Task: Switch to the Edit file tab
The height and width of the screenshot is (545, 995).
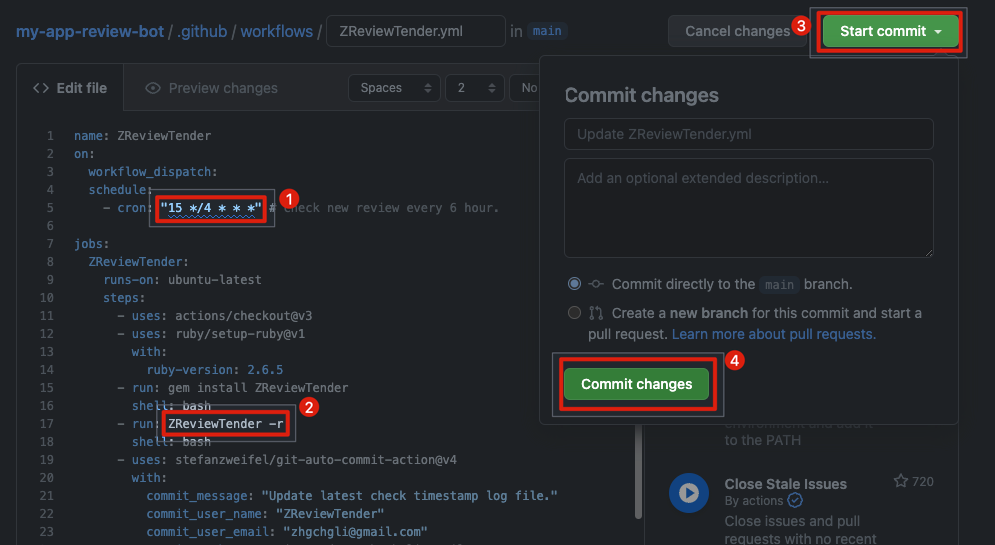Action: [x=70, y=88]
